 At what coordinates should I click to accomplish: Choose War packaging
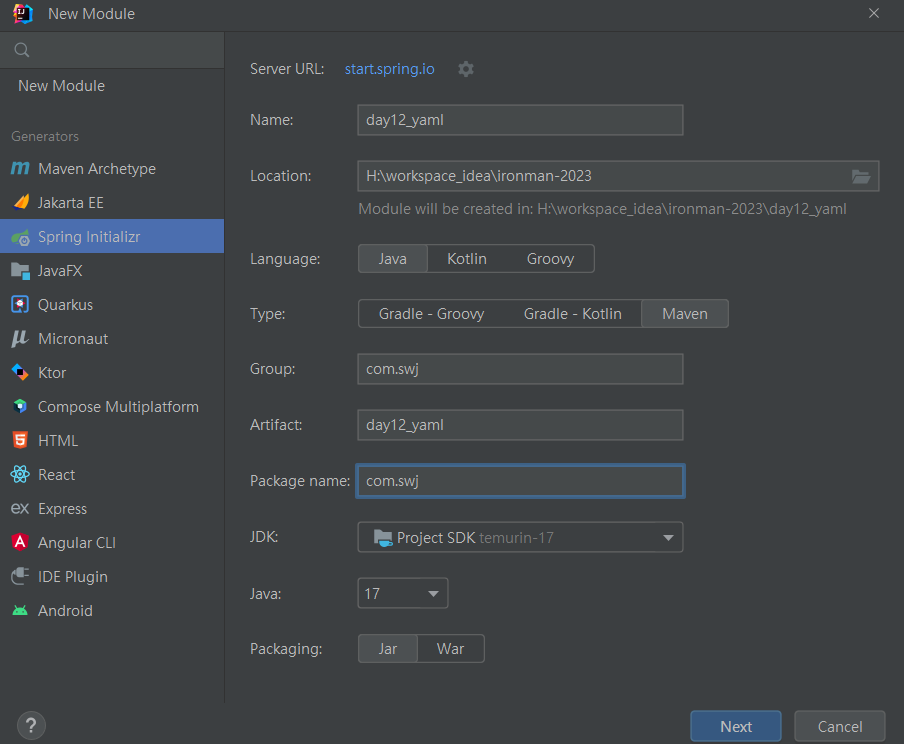pos(450,649)
